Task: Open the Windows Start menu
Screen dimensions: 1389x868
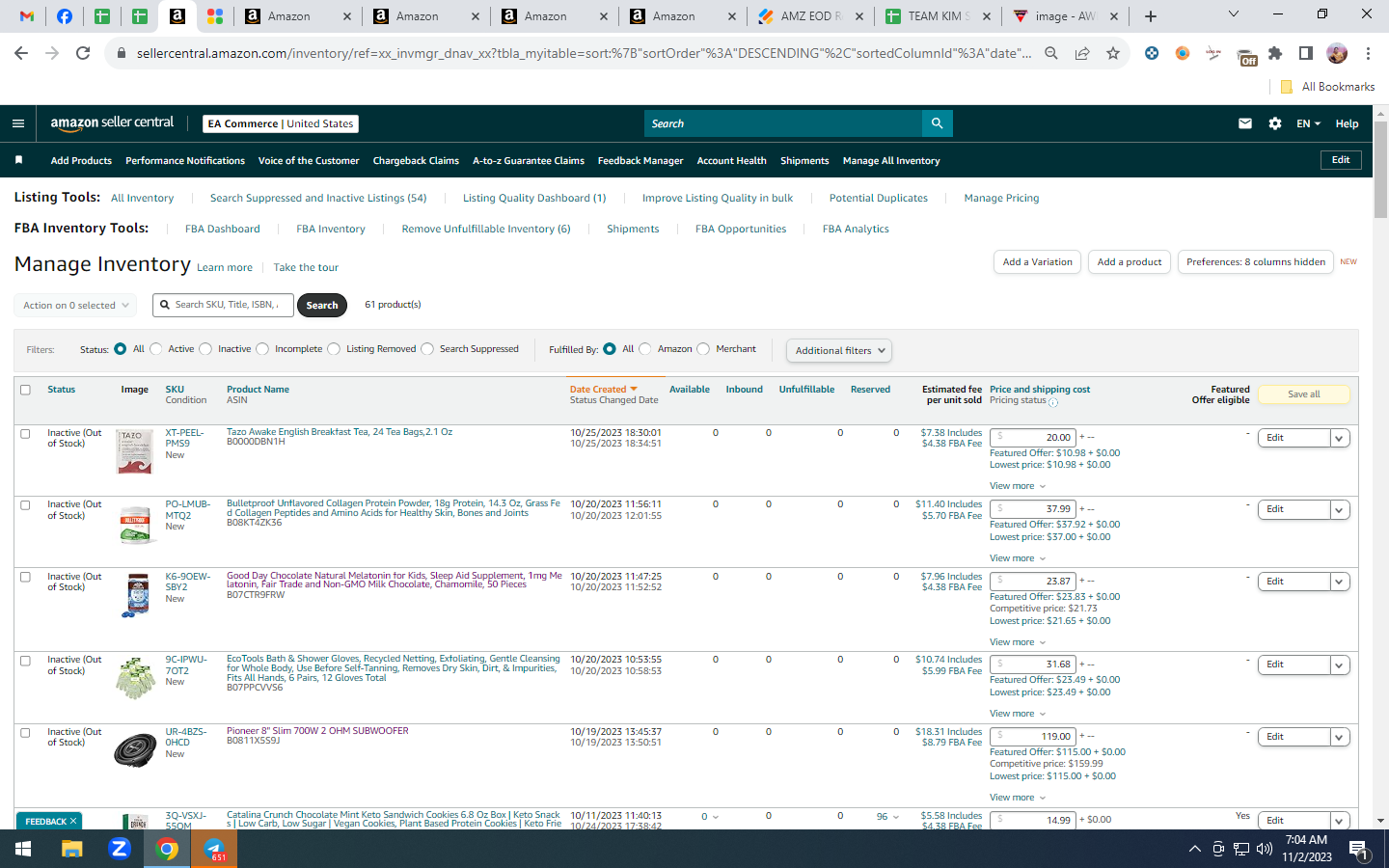Action: (x=23, y=849)
